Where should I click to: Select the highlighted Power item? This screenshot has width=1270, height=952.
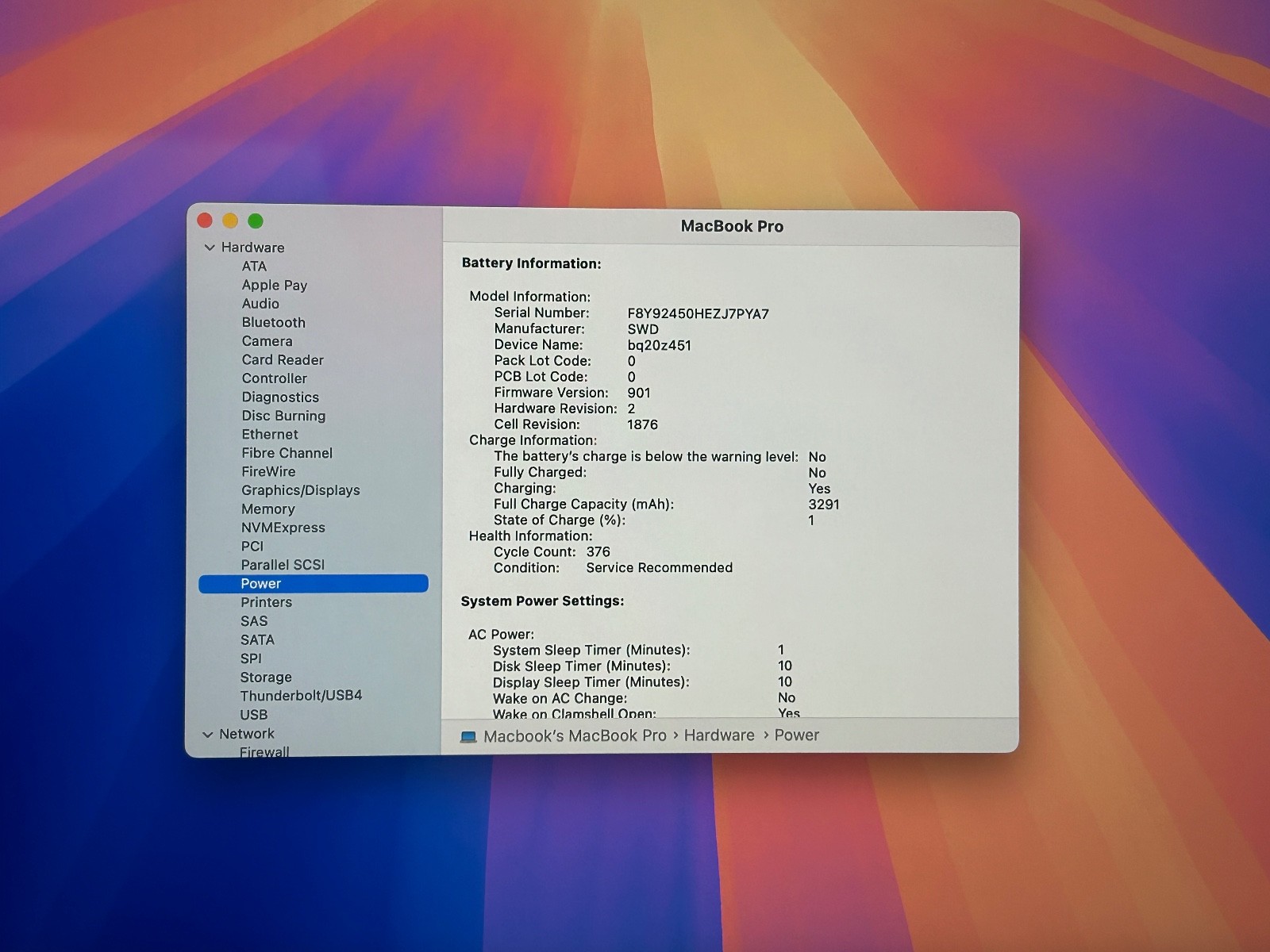click(261, 584)
